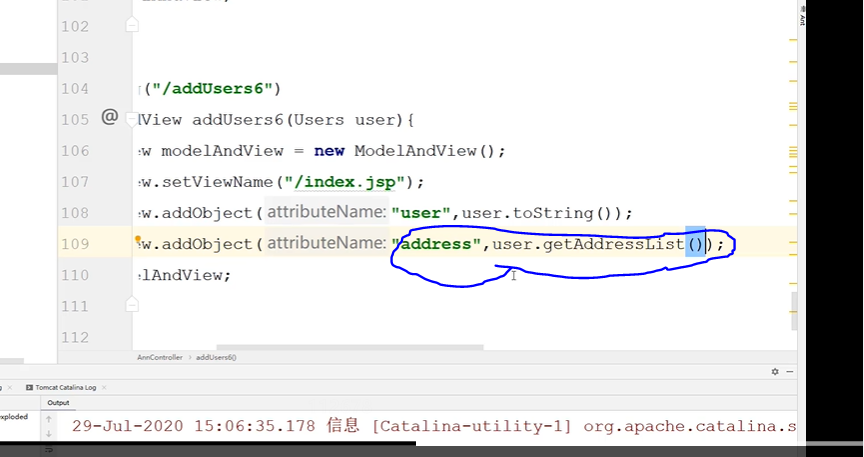
Task: Click the intention lightbulb on line 109
Action: pyautogui.click(x=138, y=239)
